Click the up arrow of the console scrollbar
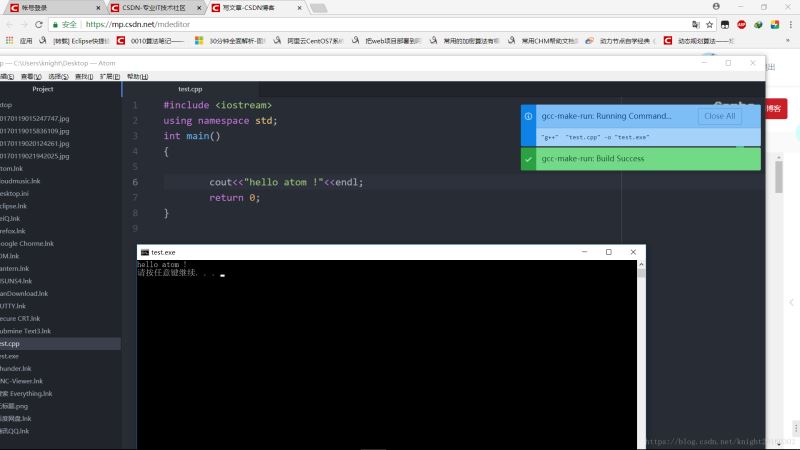Image resolution: width=800 pixels, height=450 pixels. pos(641,264)
